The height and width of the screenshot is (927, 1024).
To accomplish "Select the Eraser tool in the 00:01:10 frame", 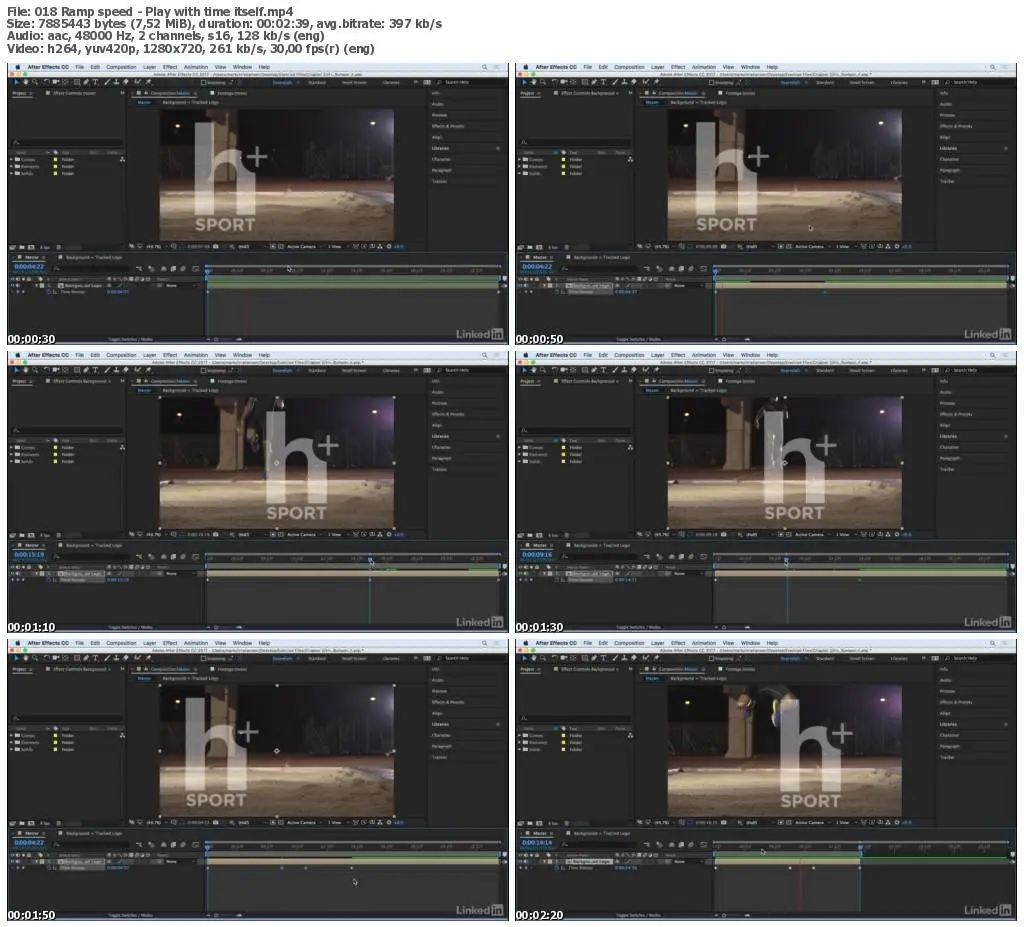I will (x=126, y=370).
